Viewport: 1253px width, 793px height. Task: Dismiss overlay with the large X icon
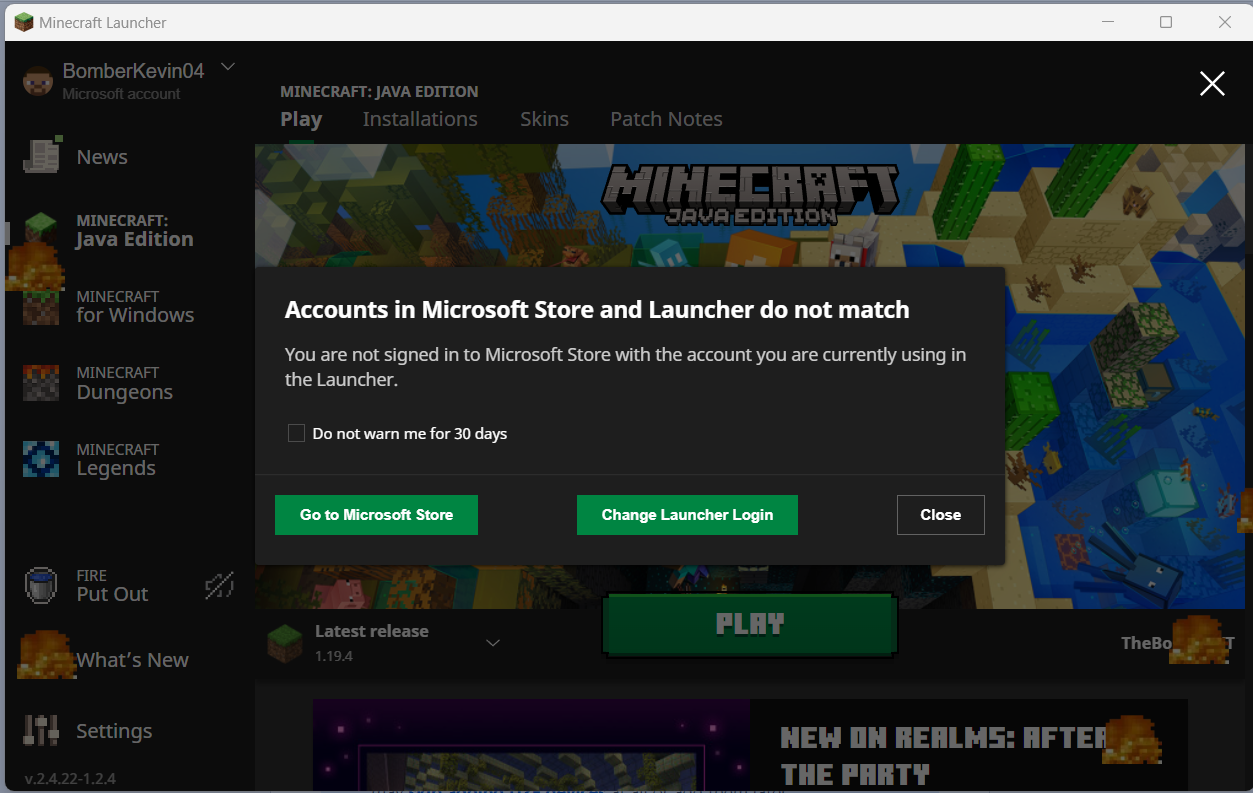1212,84
